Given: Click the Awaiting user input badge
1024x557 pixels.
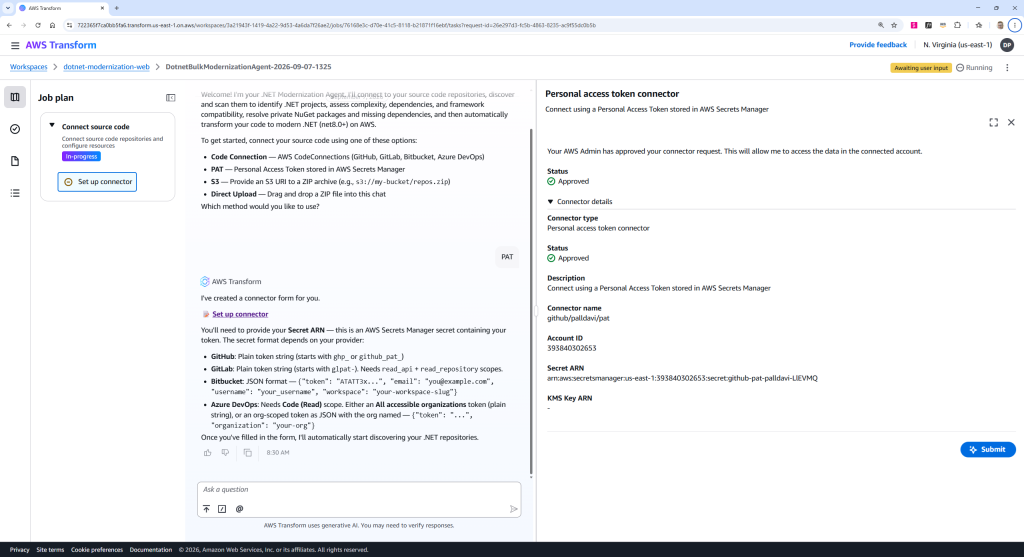Looking at the screenshot, I should coord(921,68).
